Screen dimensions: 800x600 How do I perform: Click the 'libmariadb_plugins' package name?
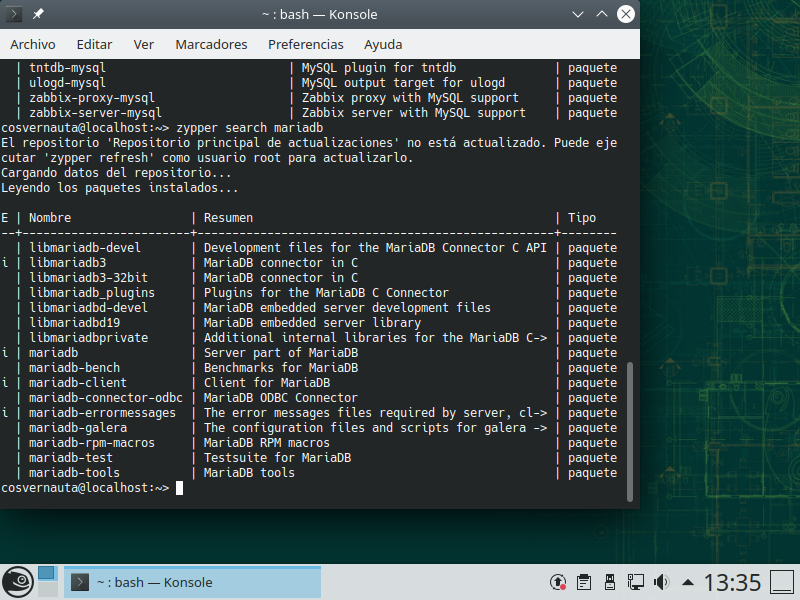click(x=92, y=293)
